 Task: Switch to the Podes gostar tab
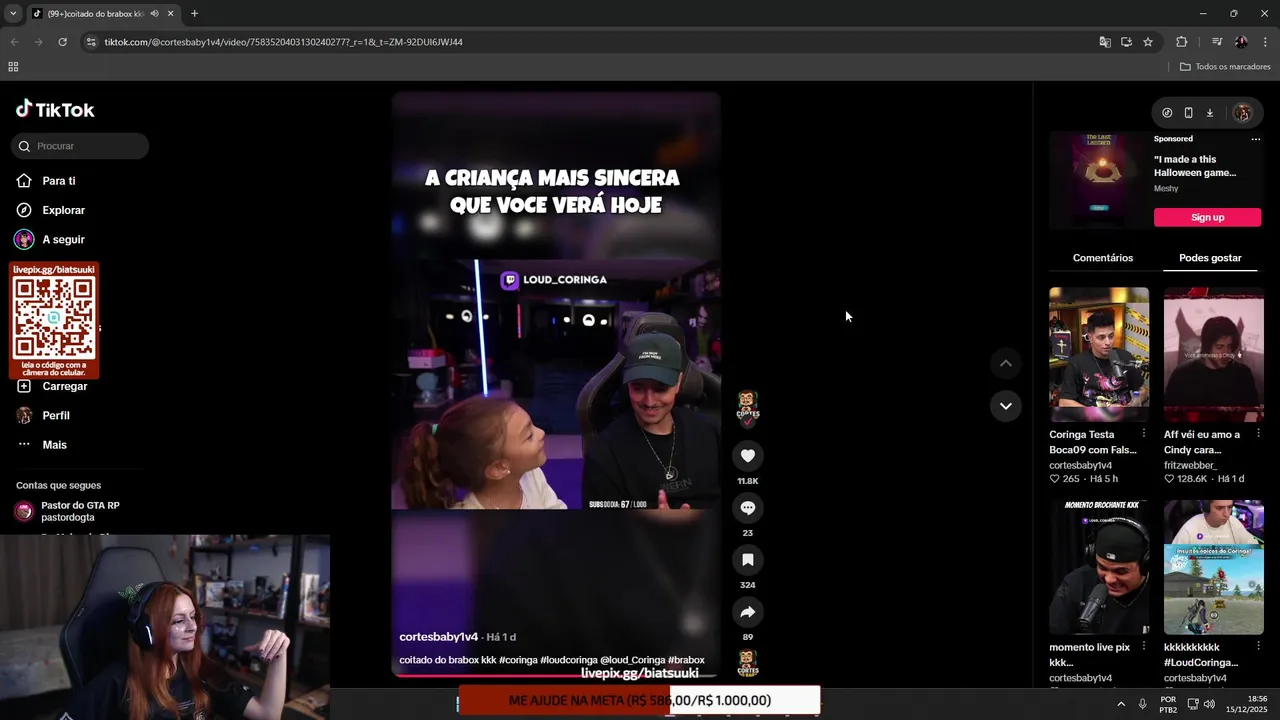pos(1210,258)
